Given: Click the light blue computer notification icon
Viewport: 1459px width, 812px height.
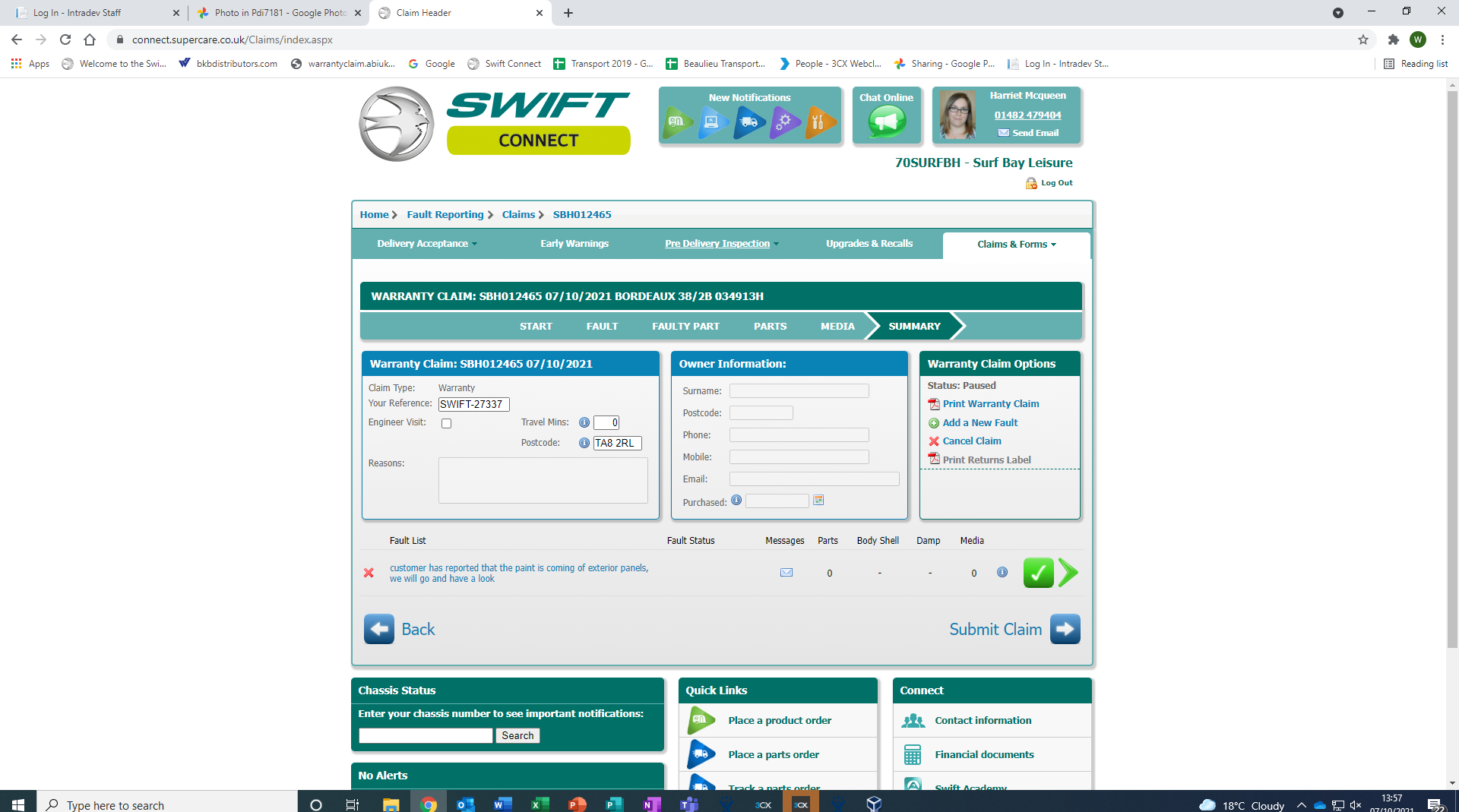Looking at the screenshot, I should [713, 122].
